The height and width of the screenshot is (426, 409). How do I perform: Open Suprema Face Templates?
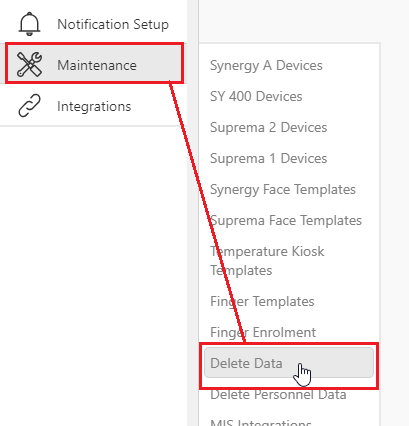(x=286, y=220)
